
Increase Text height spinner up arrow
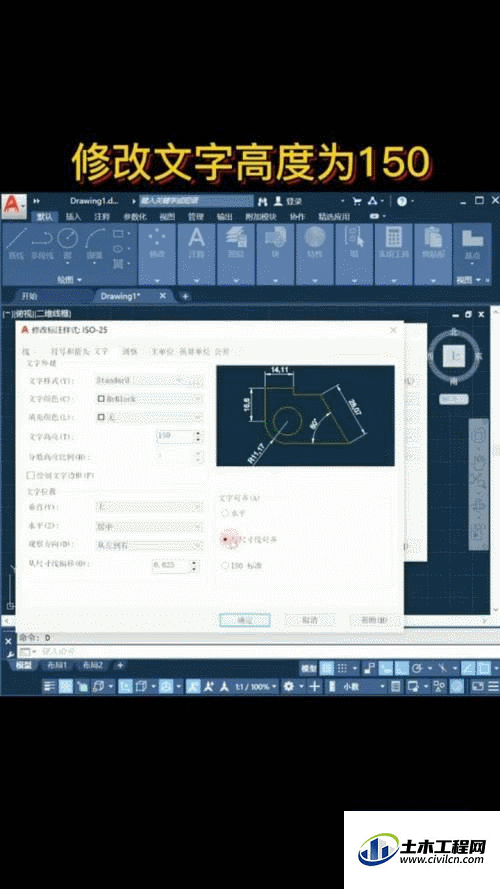[x=197, y=433]
